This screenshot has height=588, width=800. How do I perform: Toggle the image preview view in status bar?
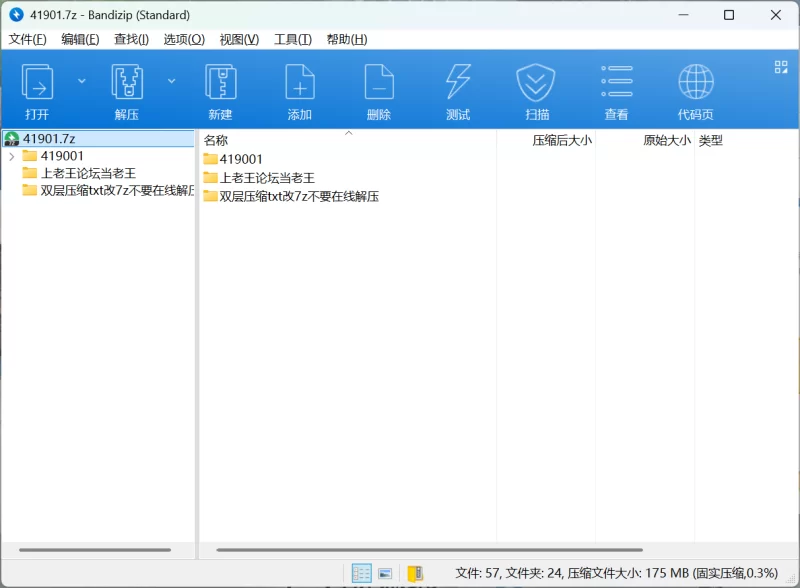pyautogui.click(x=385, y=573)
